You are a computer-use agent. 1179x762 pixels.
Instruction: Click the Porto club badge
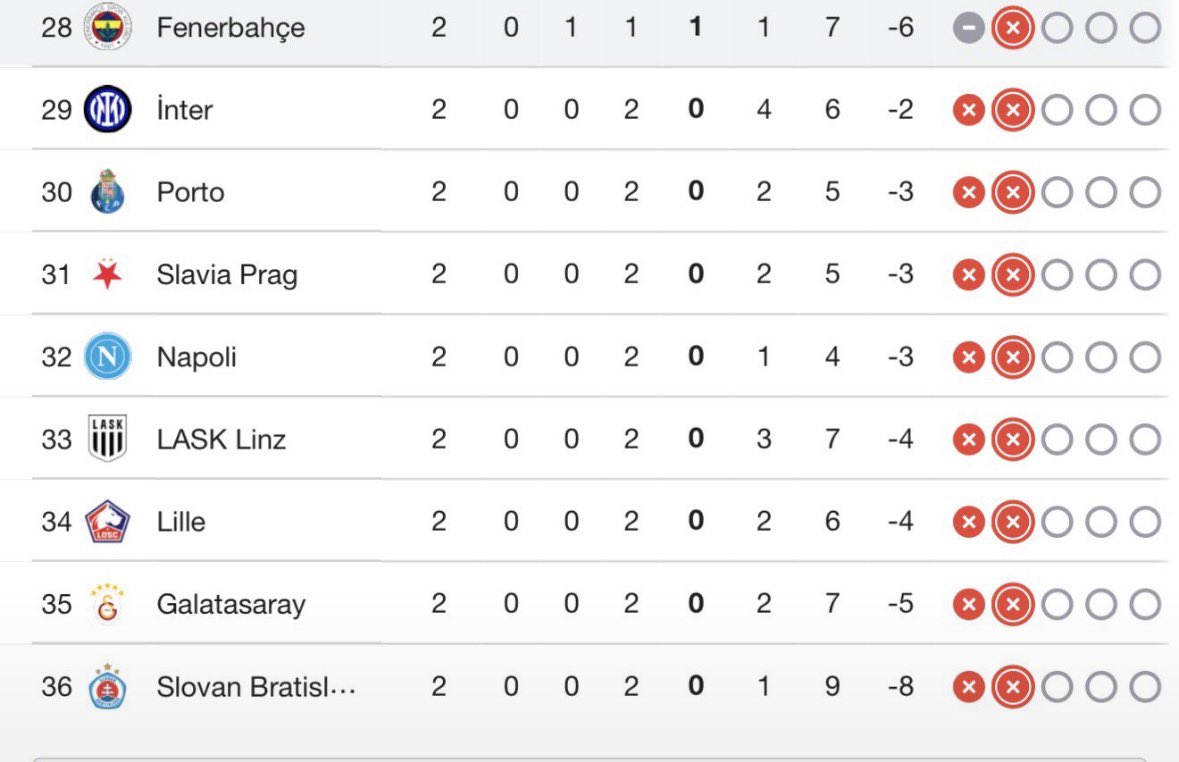point(108,191)
